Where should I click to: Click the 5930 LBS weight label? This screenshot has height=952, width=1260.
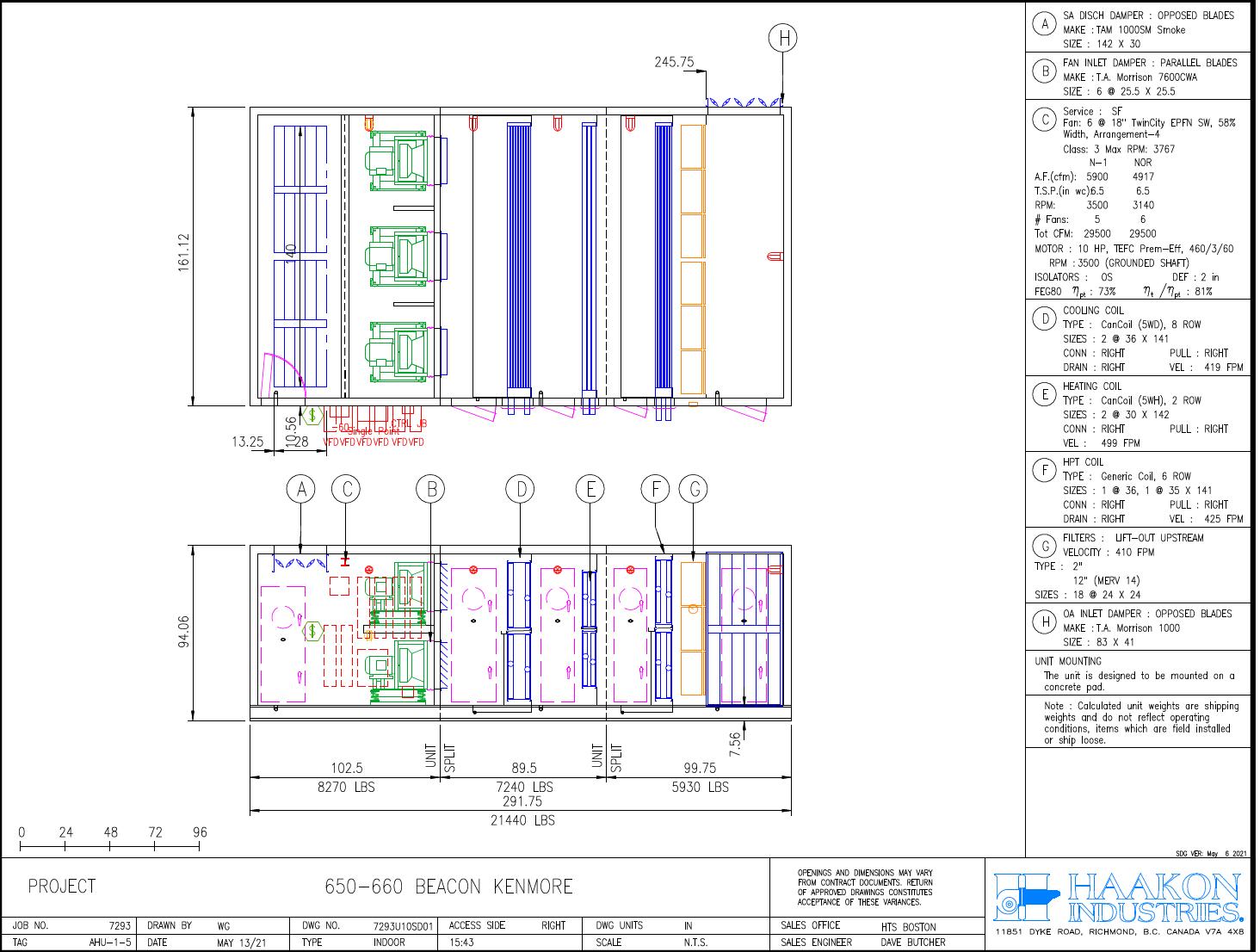700,787
